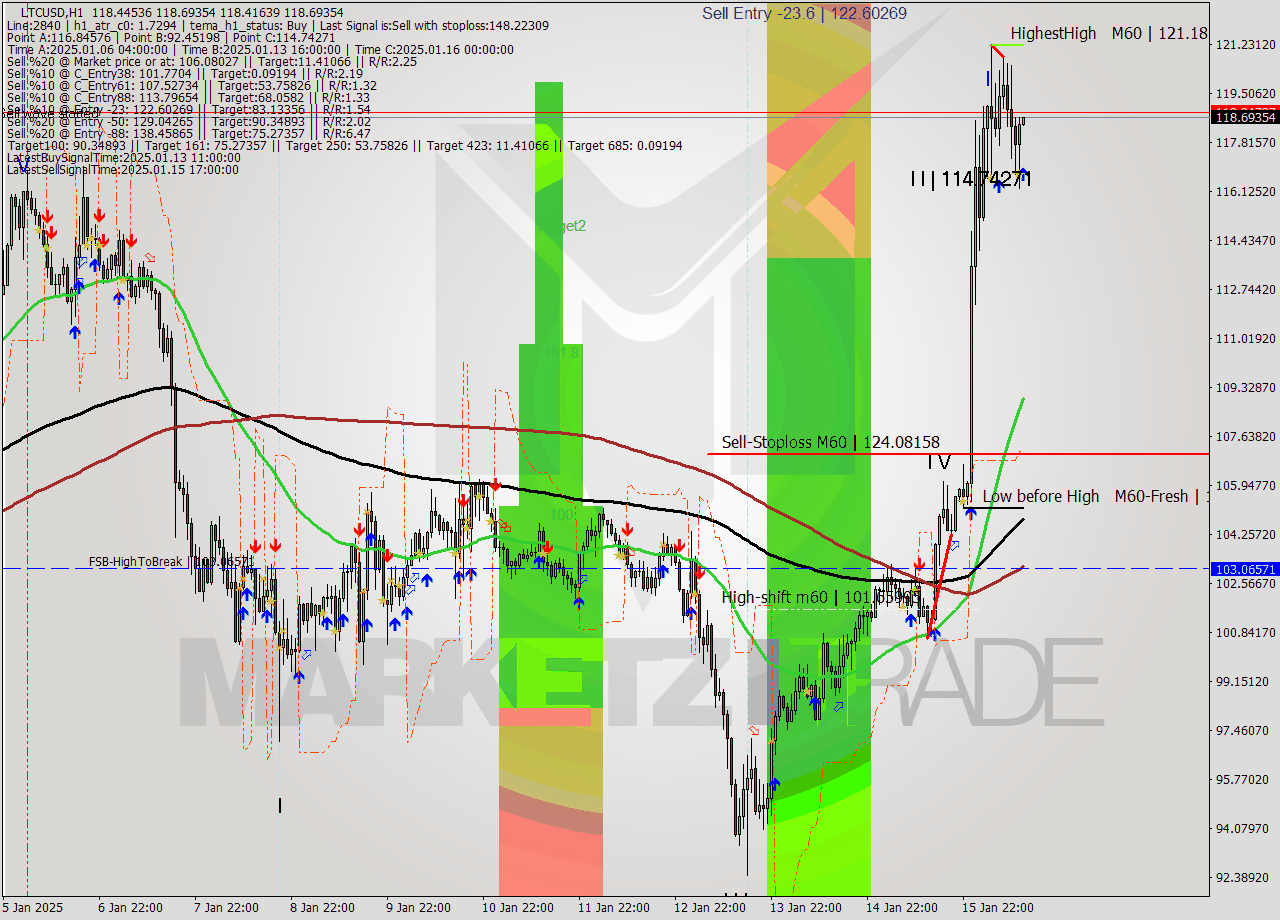Click the '161.8' Fibonacci level label

(562, 353)
